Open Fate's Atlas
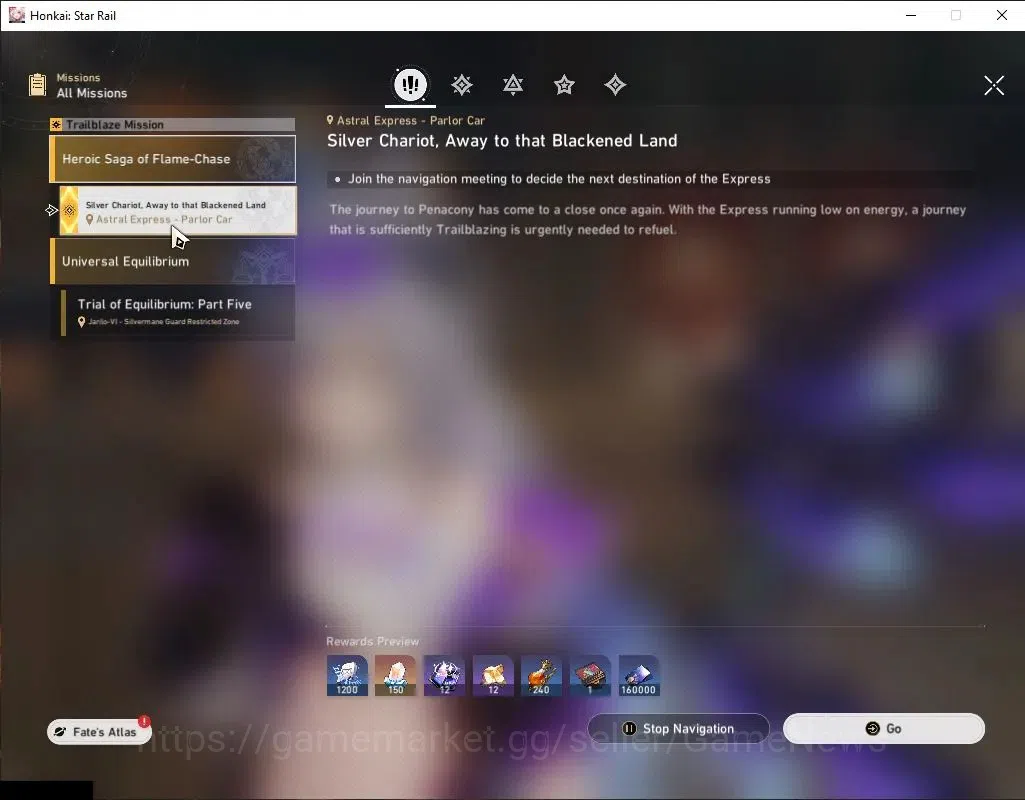Screen dimensions: 1025x800 [99, 732]
